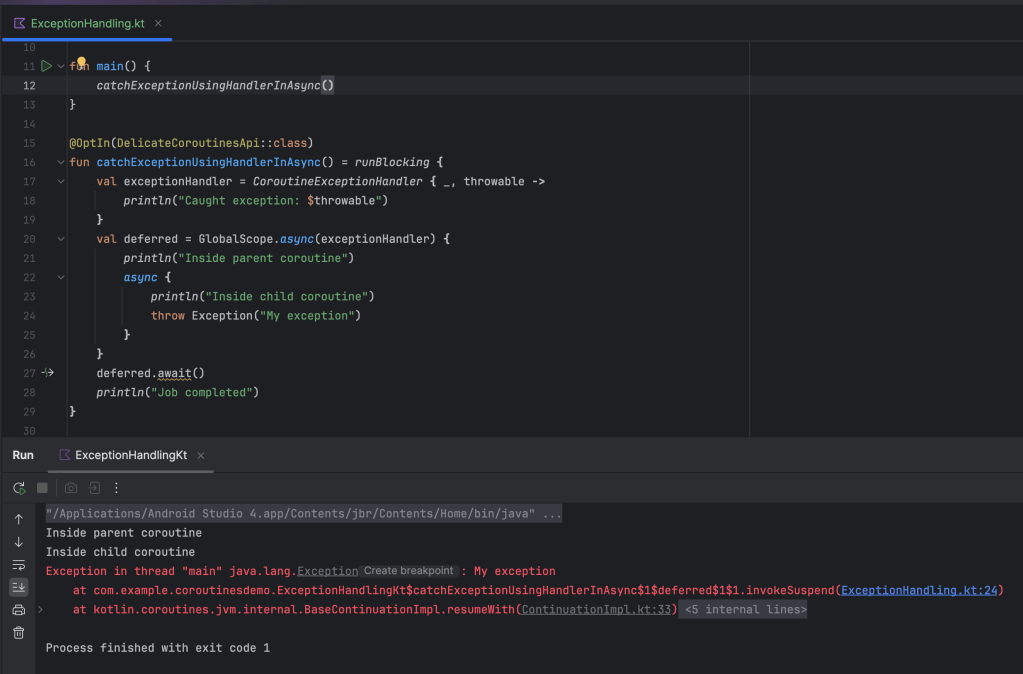Clear console with the trash icon
The image size is (1023, 674).
click(x=19, y=633)
